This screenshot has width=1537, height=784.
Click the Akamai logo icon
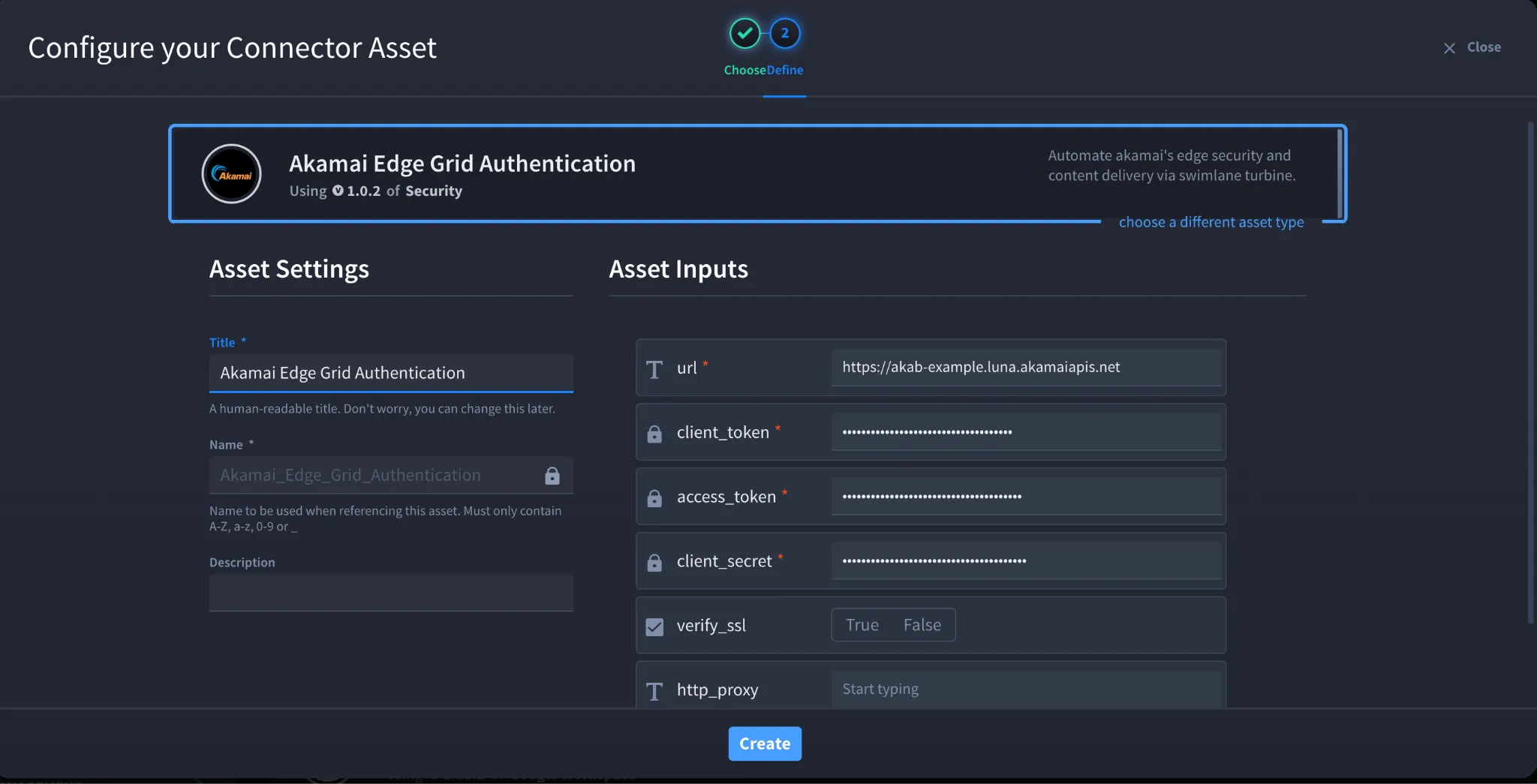click(x=232, y=174)
